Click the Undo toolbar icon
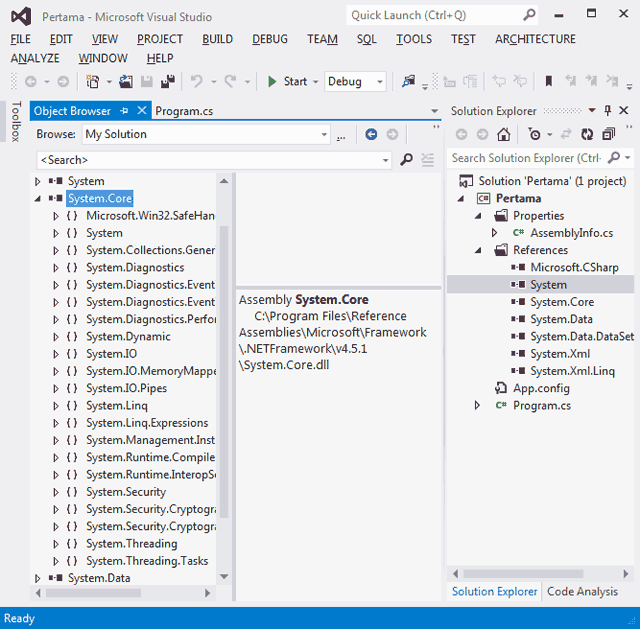The image size is (640, 629). [196, 82]
